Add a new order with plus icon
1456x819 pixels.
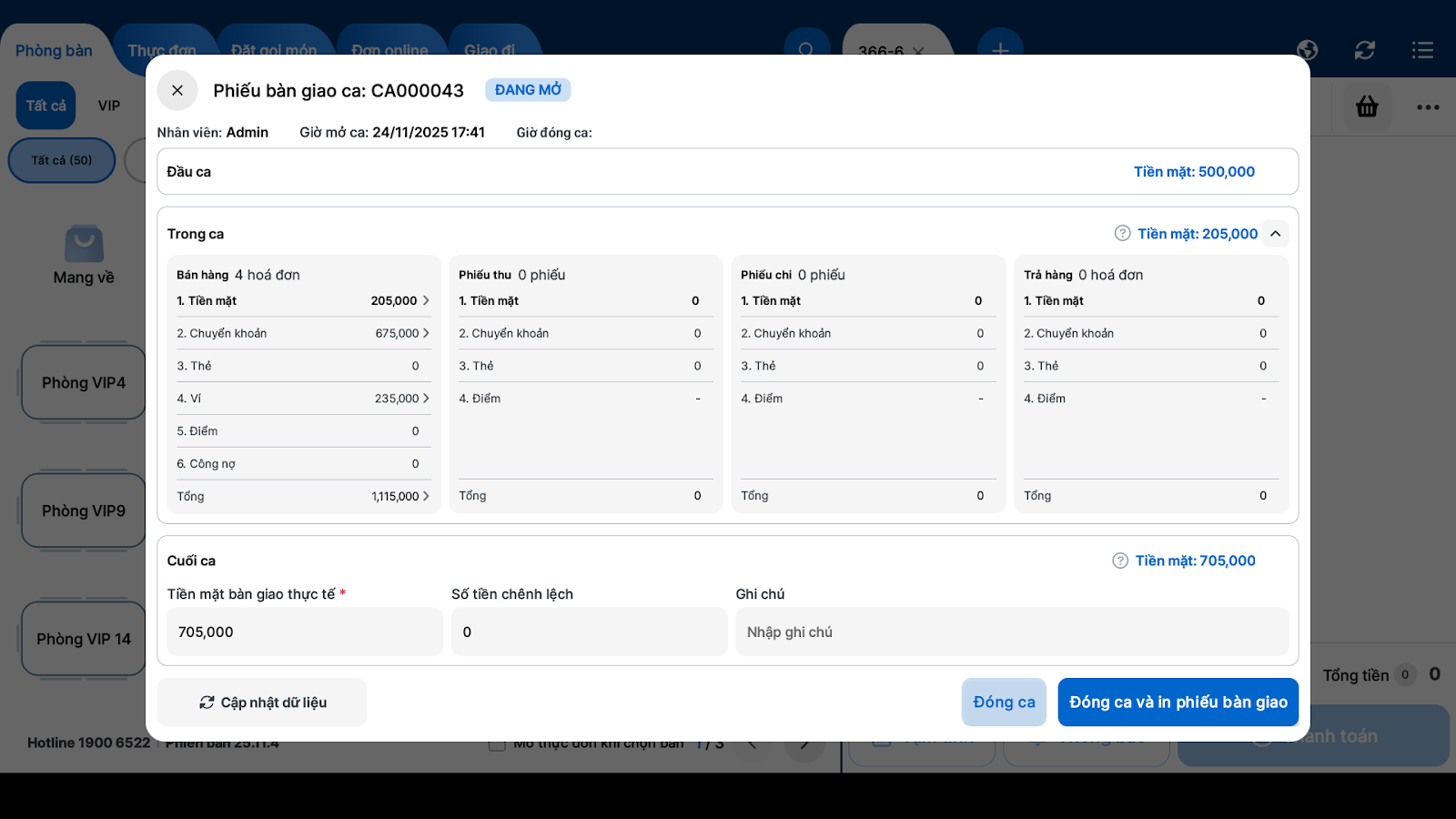click(x=1000, y=50)
